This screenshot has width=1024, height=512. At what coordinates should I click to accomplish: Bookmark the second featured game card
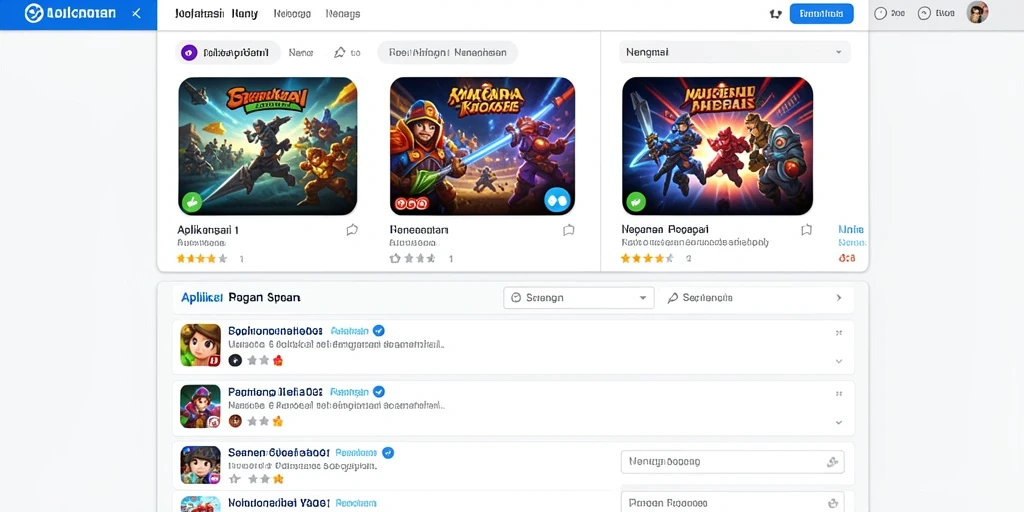tap(568, 230)
